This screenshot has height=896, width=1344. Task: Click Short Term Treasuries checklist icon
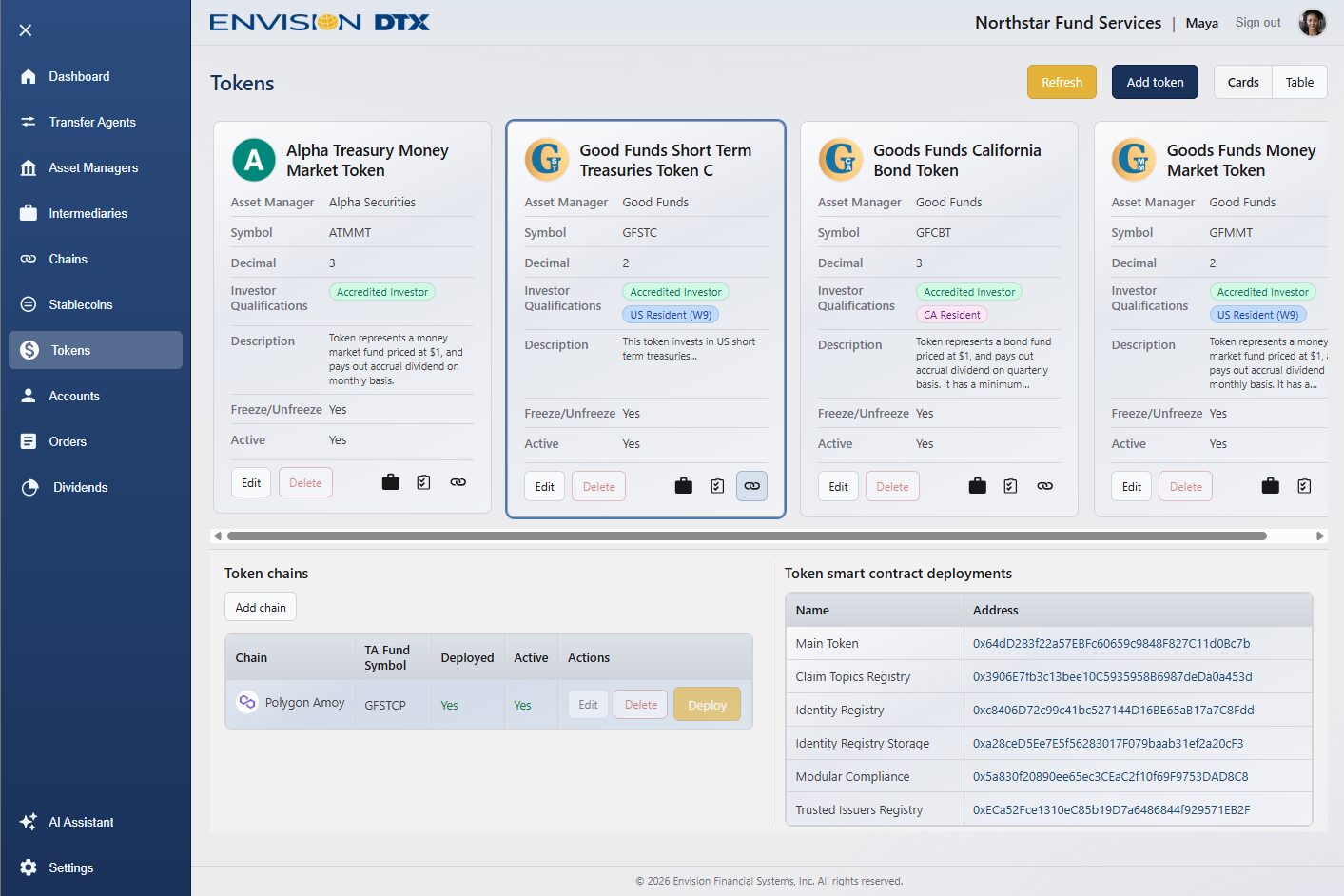point(717,486)
